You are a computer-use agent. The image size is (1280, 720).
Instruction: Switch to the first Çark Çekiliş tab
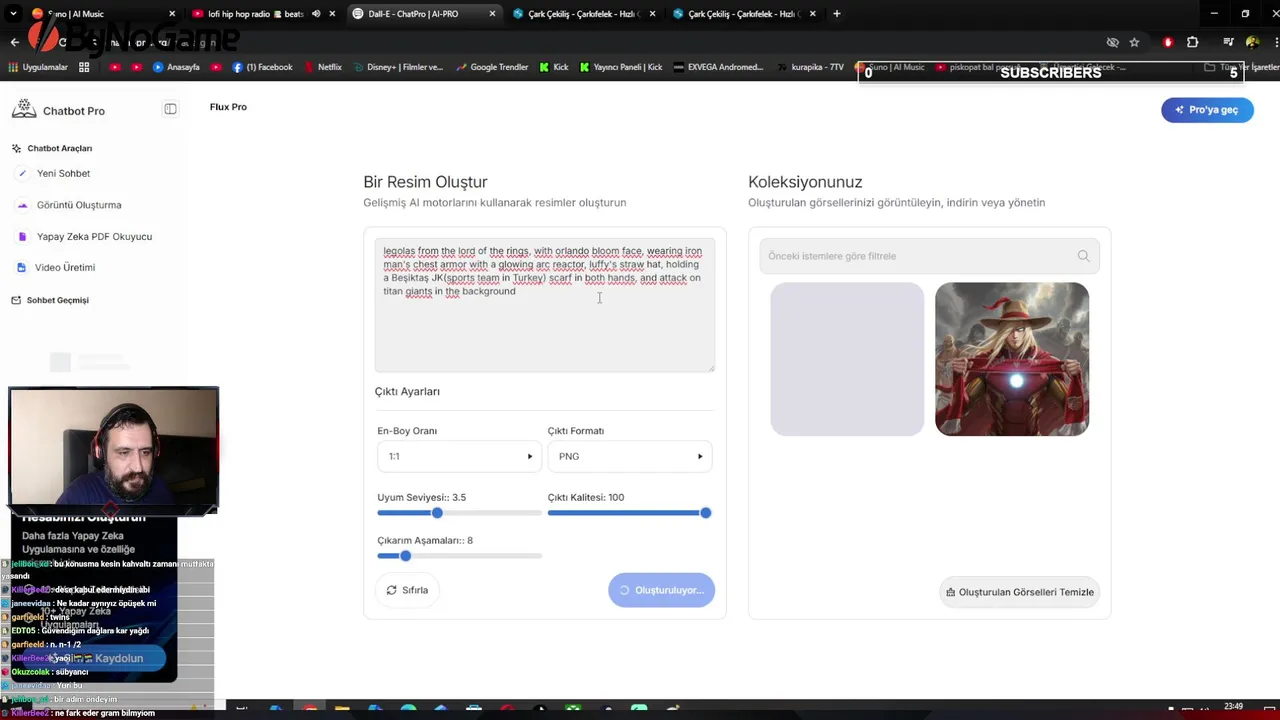tap(585, 14)
